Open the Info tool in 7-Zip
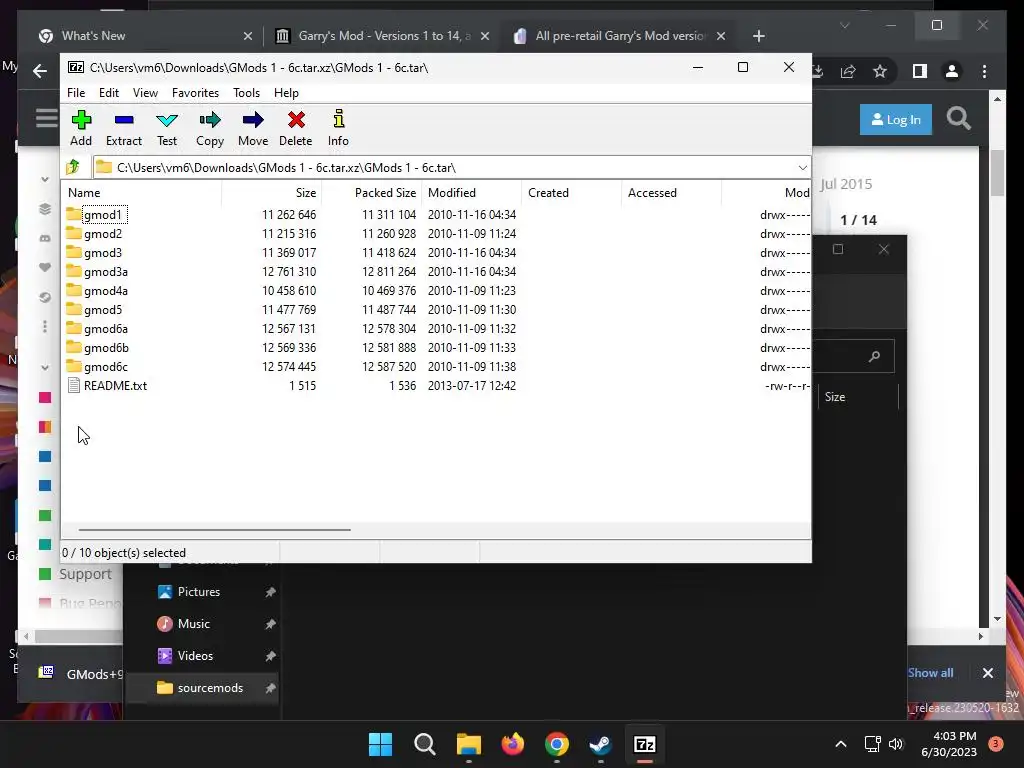 [x=338, y=128]
